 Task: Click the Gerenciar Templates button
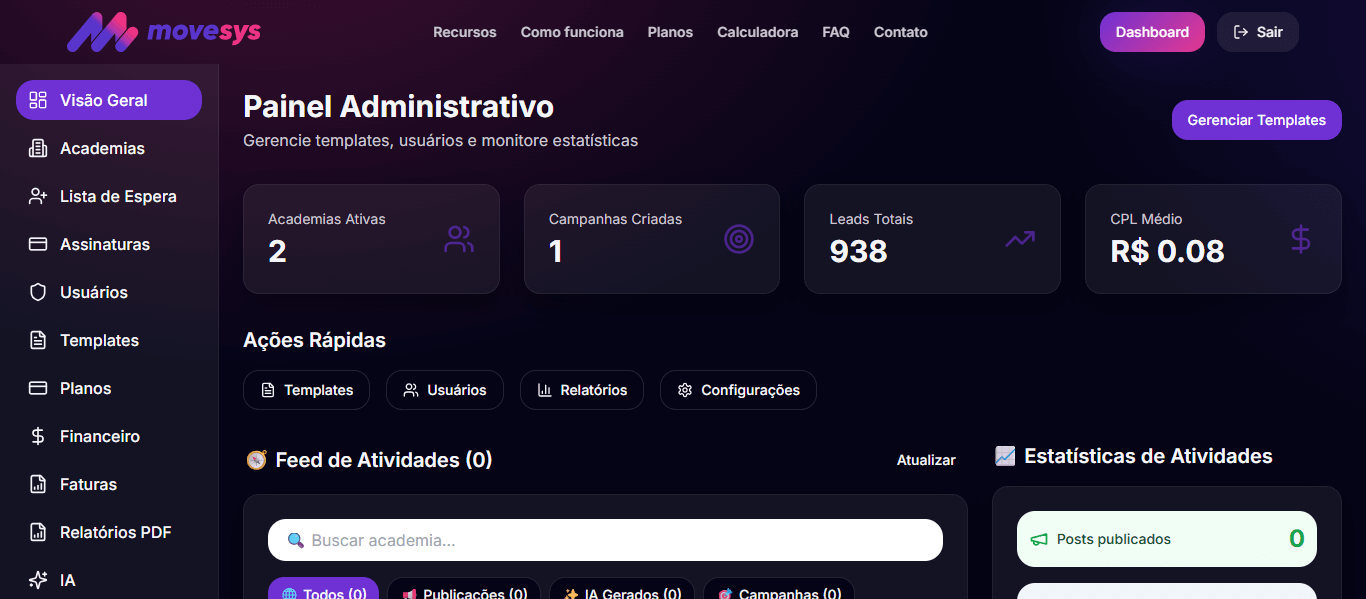pos(1256,120)
